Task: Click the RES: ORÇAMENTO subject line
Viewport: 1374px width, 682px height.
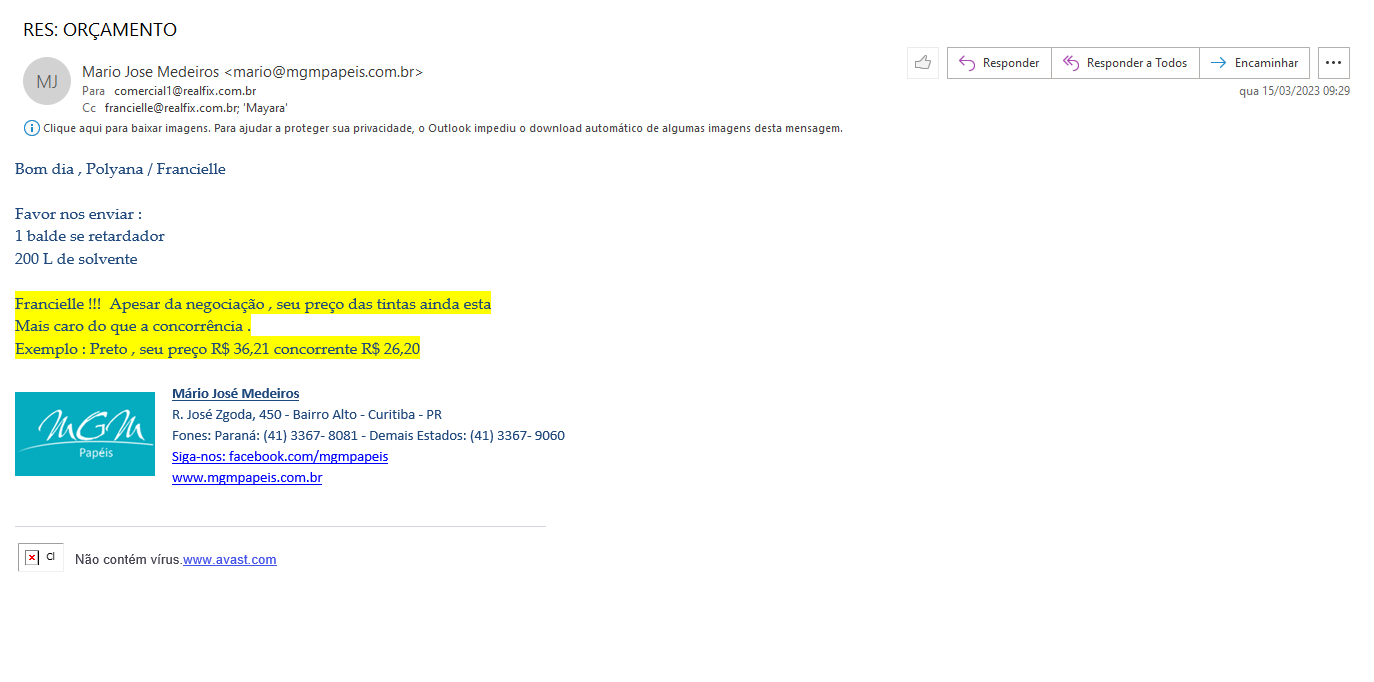Action: click(100, 30)
